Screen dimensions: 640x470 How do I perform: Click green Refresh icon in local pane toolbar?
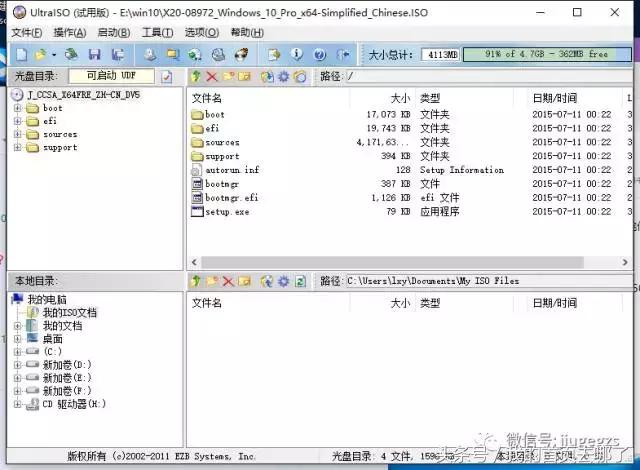click(x=300, y=281)
